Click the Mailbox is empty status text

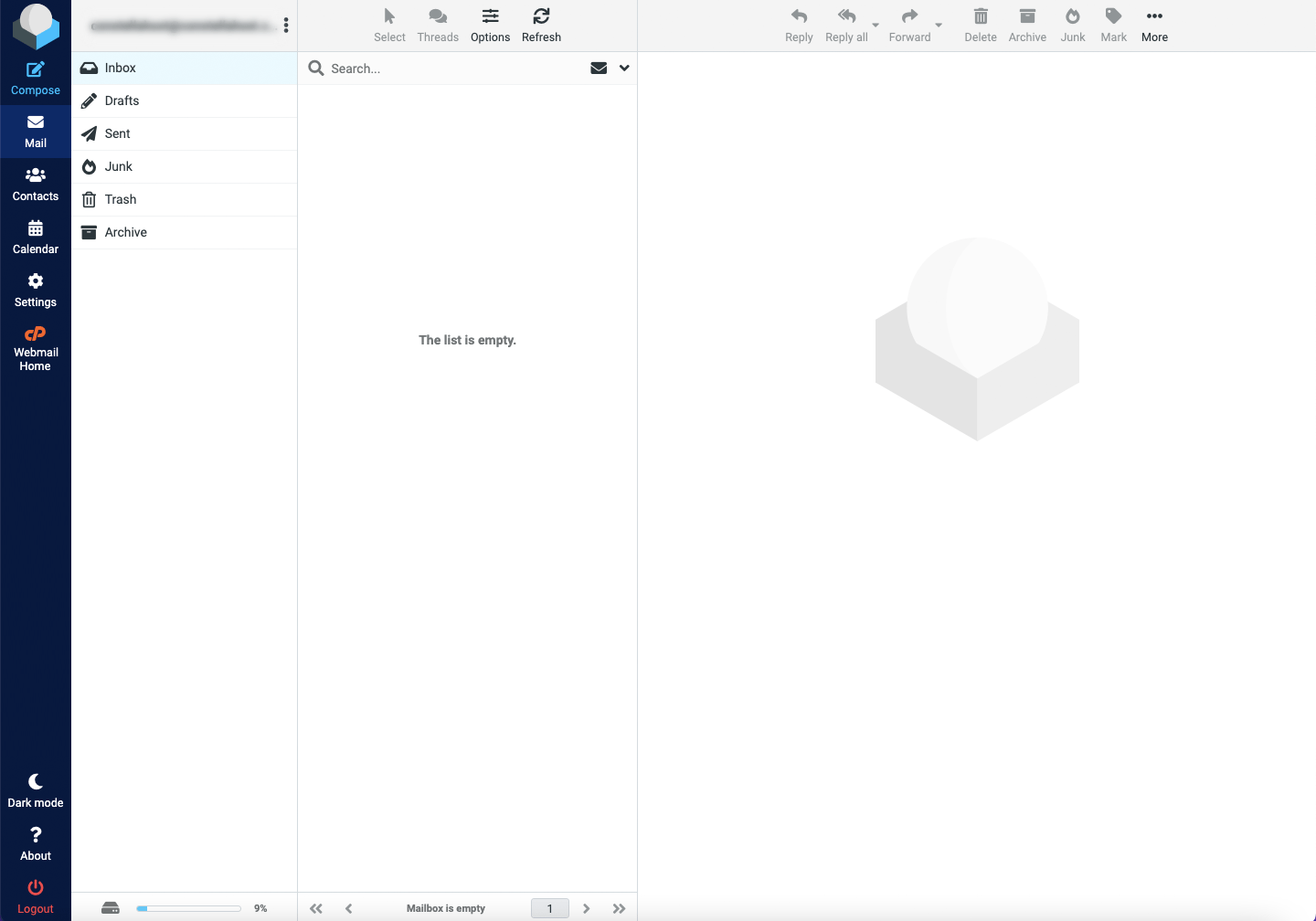[x=446, y=908]
